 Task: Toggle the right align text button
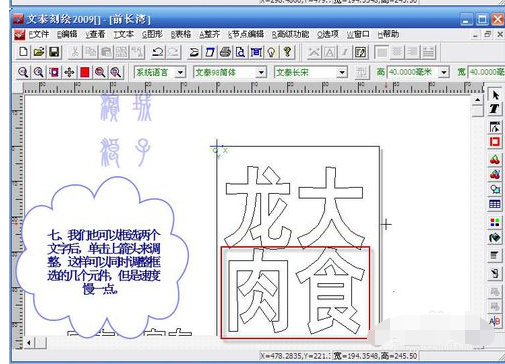point(413,52)
